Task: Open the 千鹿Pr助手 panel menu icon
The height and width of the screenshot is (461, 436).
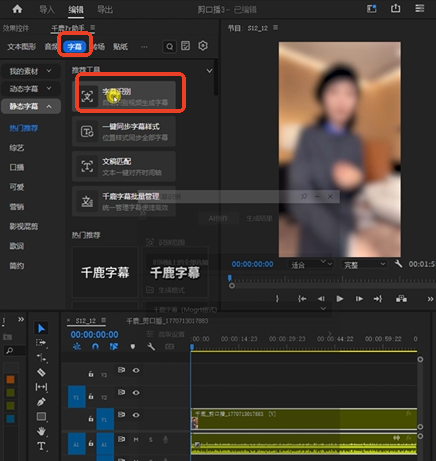Action: (93, 28)
